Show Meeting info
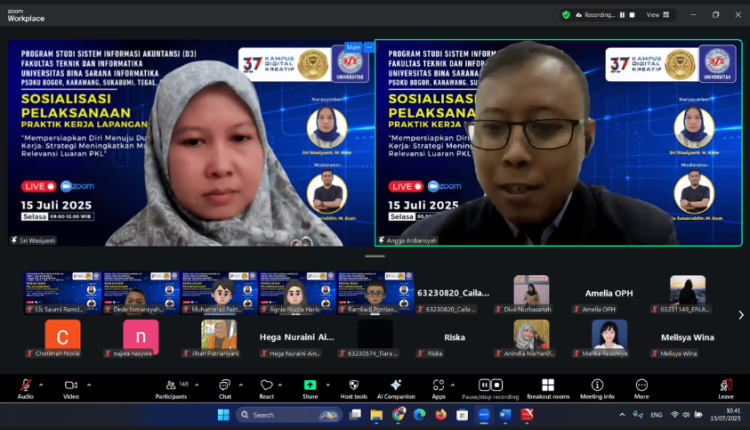 coord(597,388)
